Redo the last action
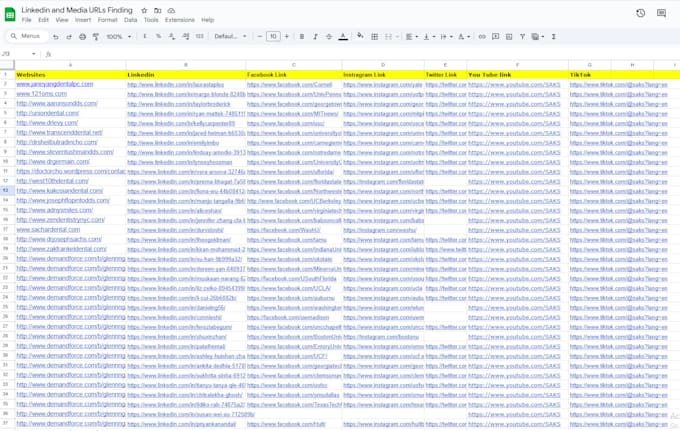680x431 pixels. point(69,37)
